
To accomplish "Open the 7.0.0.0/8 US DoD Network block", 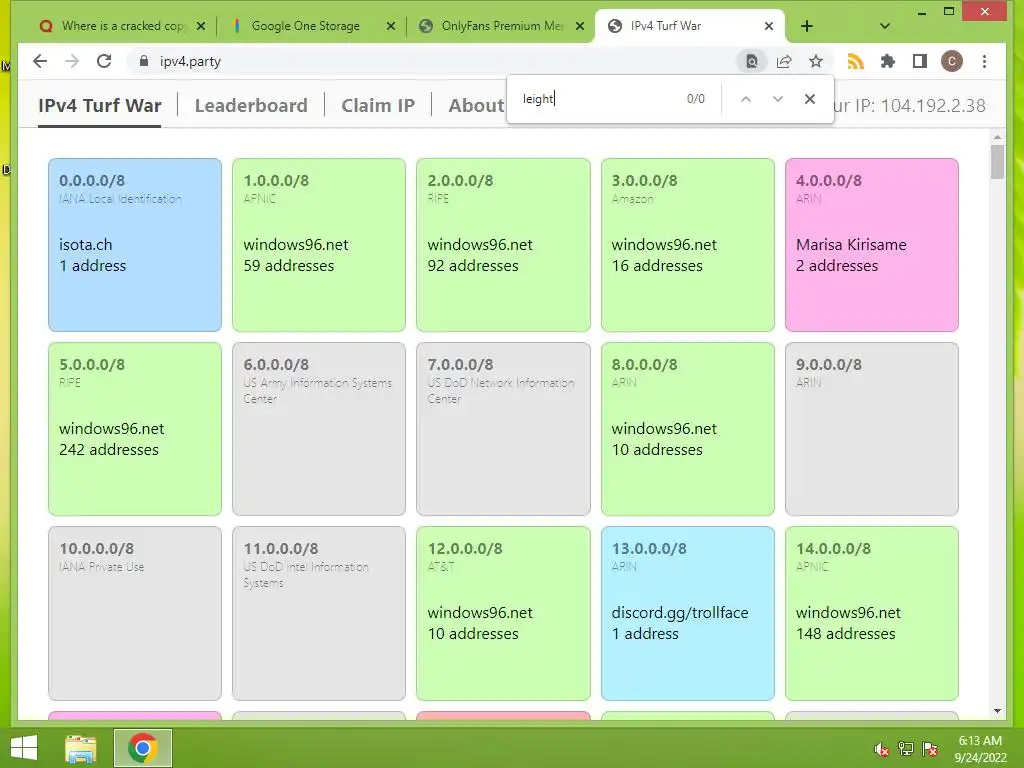I will tap(504, 429).
